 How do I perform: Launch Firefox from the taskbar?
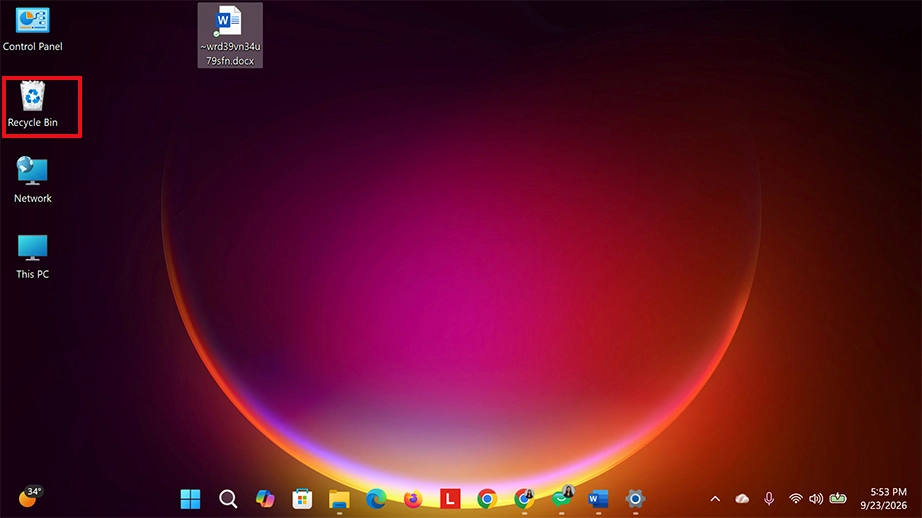point(413,499)
